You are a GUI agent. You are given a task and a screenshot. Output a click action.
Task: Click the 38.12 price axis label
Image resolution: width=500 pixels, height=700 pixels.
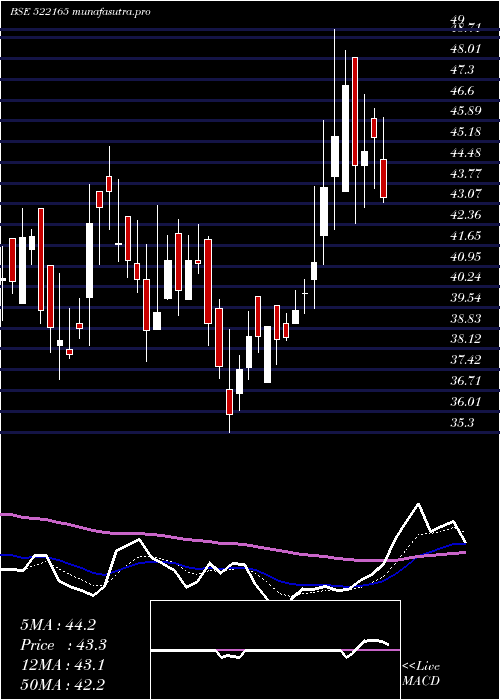pos(466,339)
